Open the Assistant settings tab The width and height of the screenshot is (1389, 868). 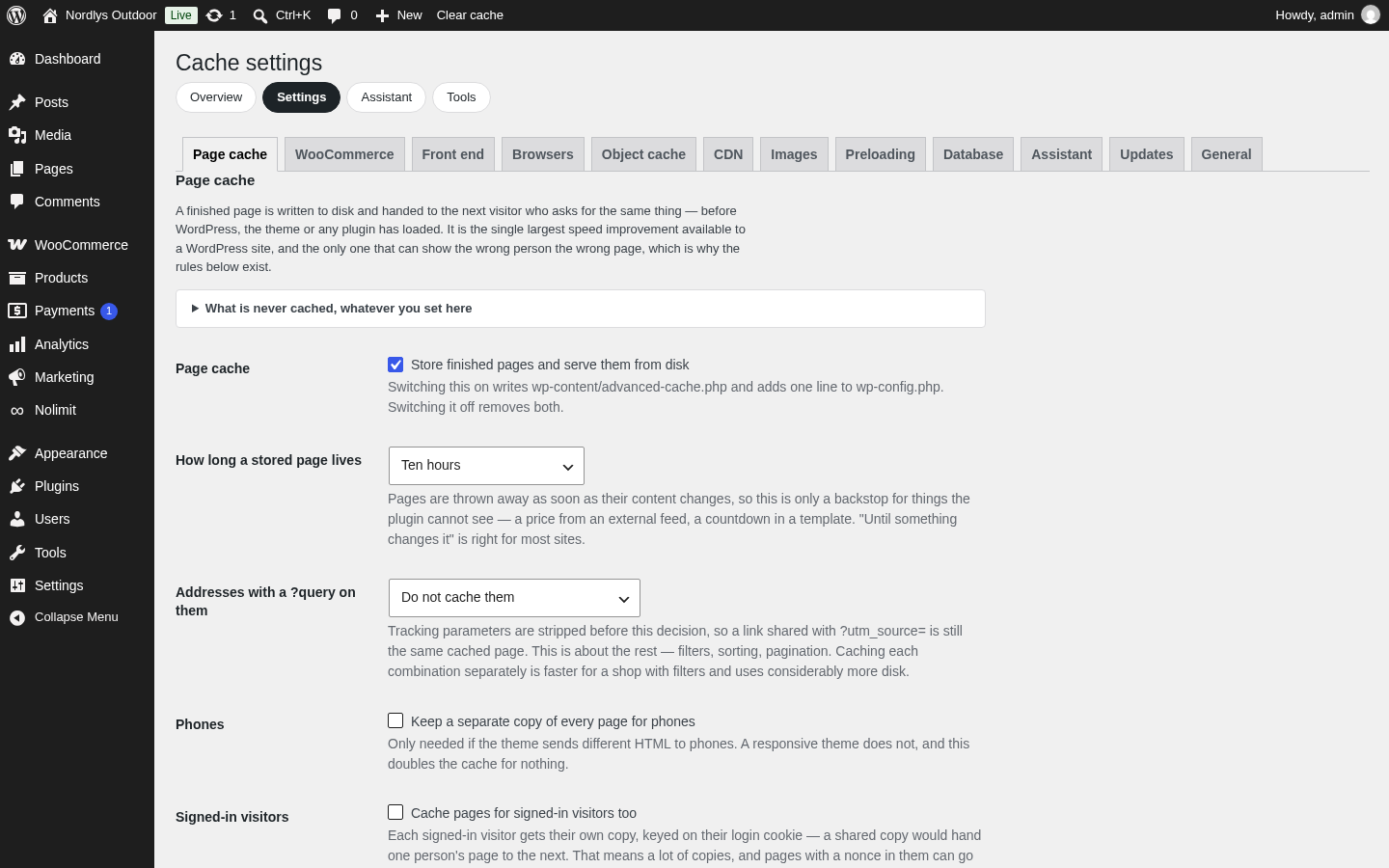click(1062, 154)
